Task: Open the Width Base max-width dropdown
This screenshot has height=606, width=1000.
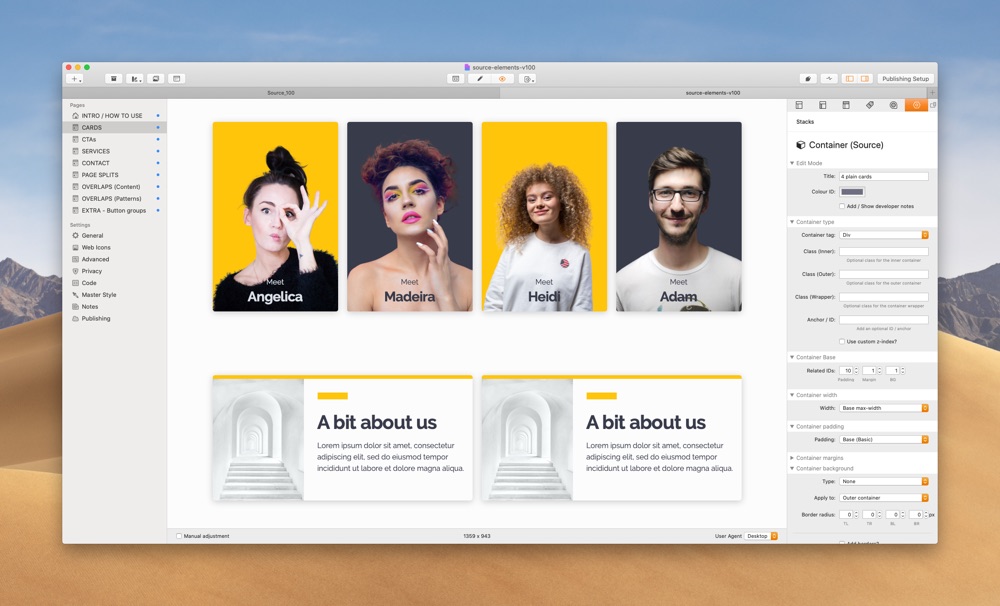Action: [x=884, y=408]
